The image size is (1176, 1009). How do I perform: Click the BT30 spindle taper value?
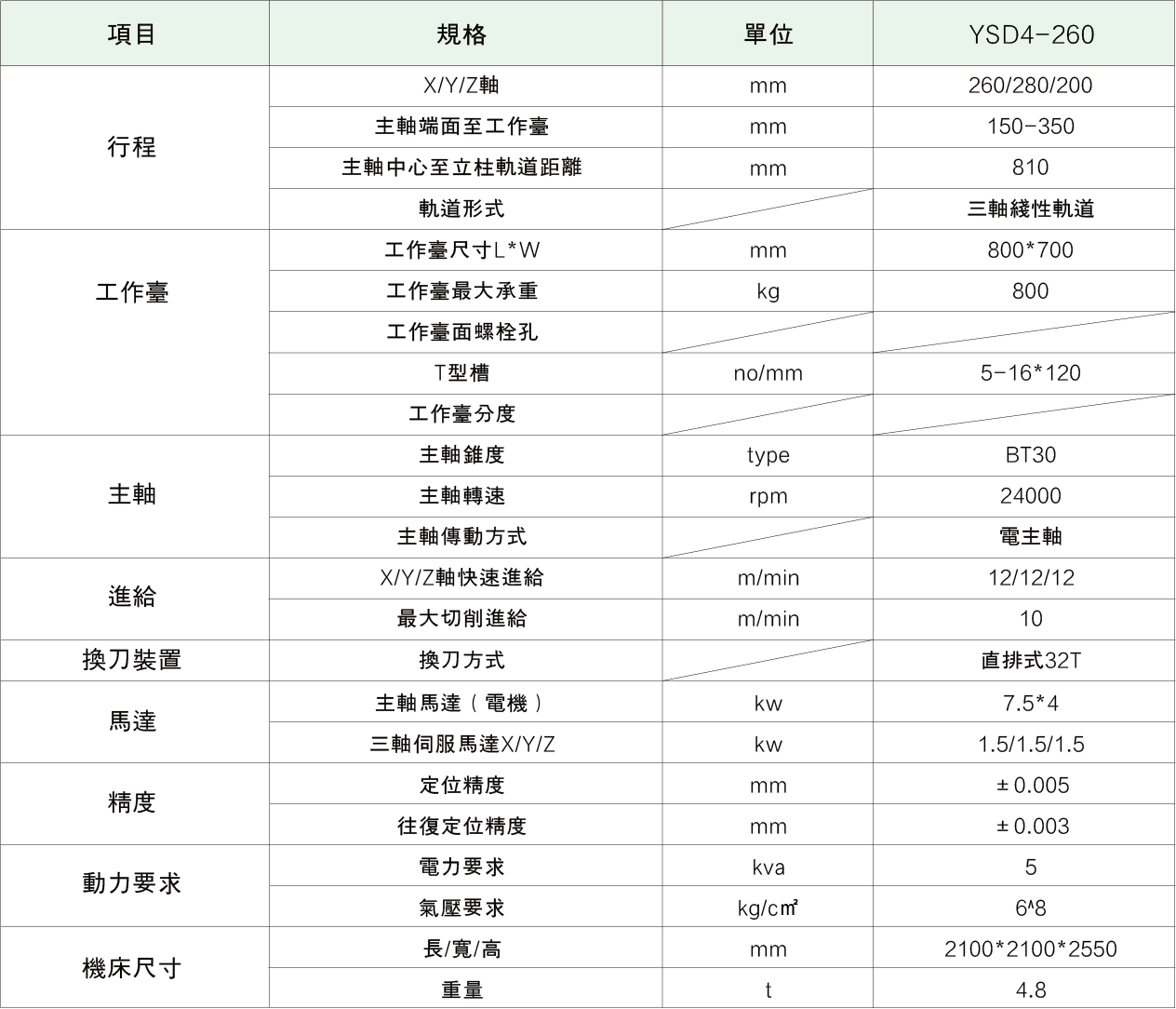(1030, 455)
